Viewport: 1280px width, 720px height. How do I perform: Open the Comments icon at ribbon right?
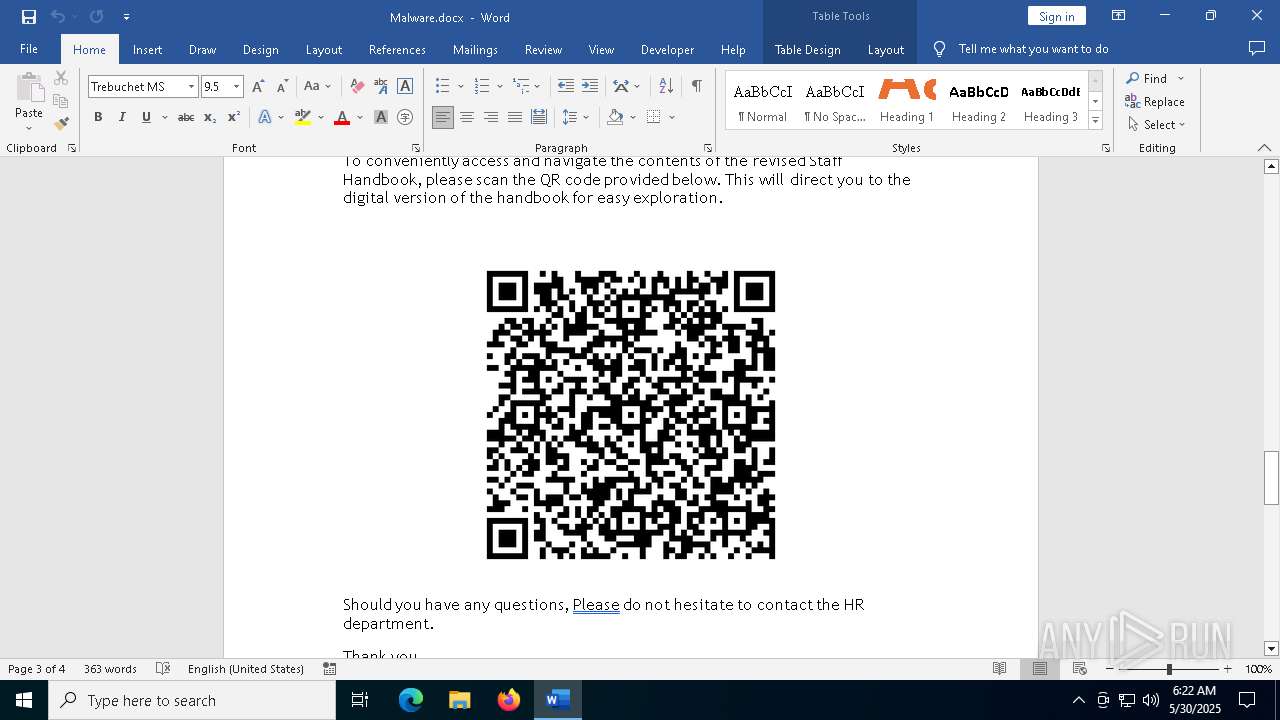click(1257, 48)
